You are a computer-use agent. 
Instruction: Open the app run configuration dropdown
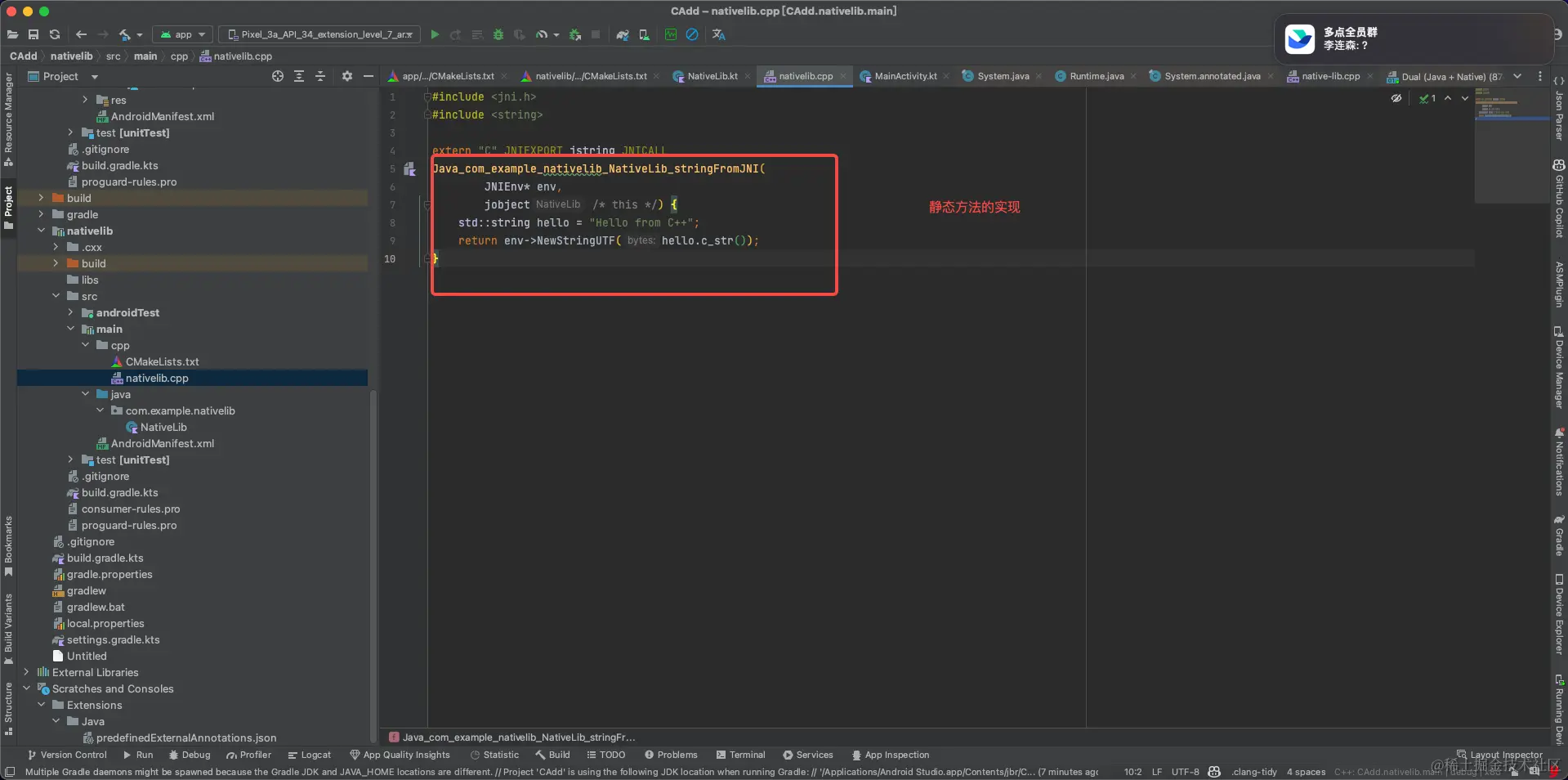[x=183, y=34]
